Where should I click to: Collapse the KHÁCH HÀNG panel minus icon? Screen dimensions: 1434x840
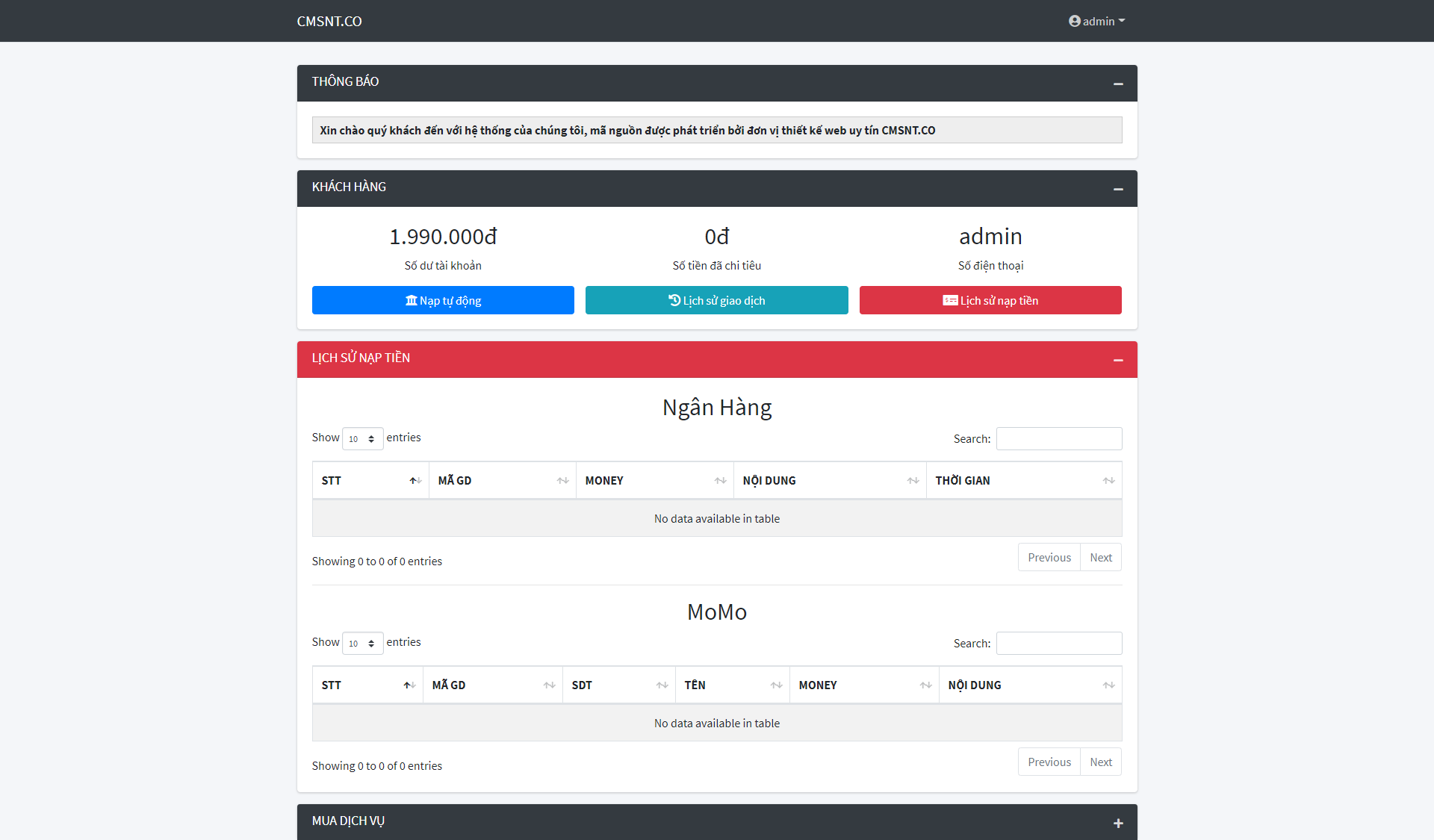tap(1118, 189)
